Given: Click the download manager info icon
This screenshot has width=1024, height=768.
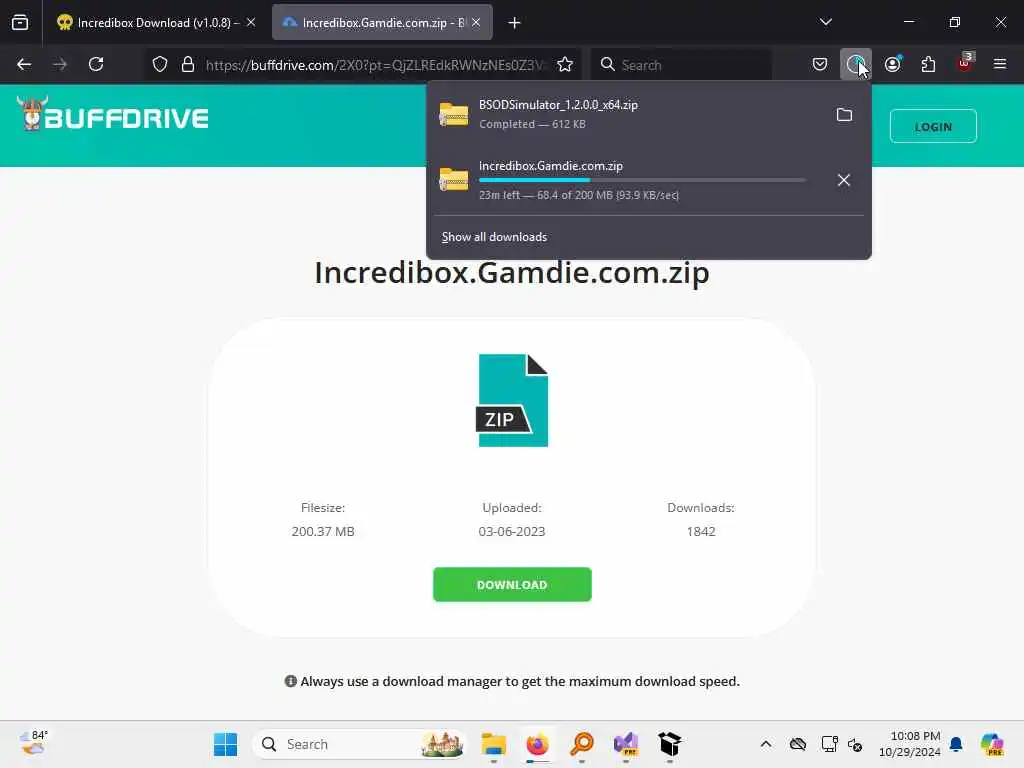Looking at the screenshot, I should (291, 681).
